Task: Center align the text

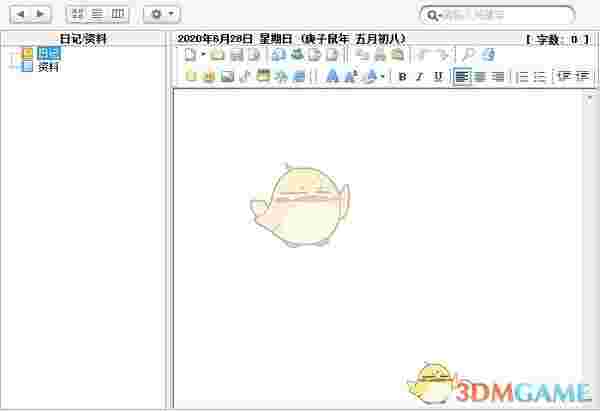Action: [480, 77]
